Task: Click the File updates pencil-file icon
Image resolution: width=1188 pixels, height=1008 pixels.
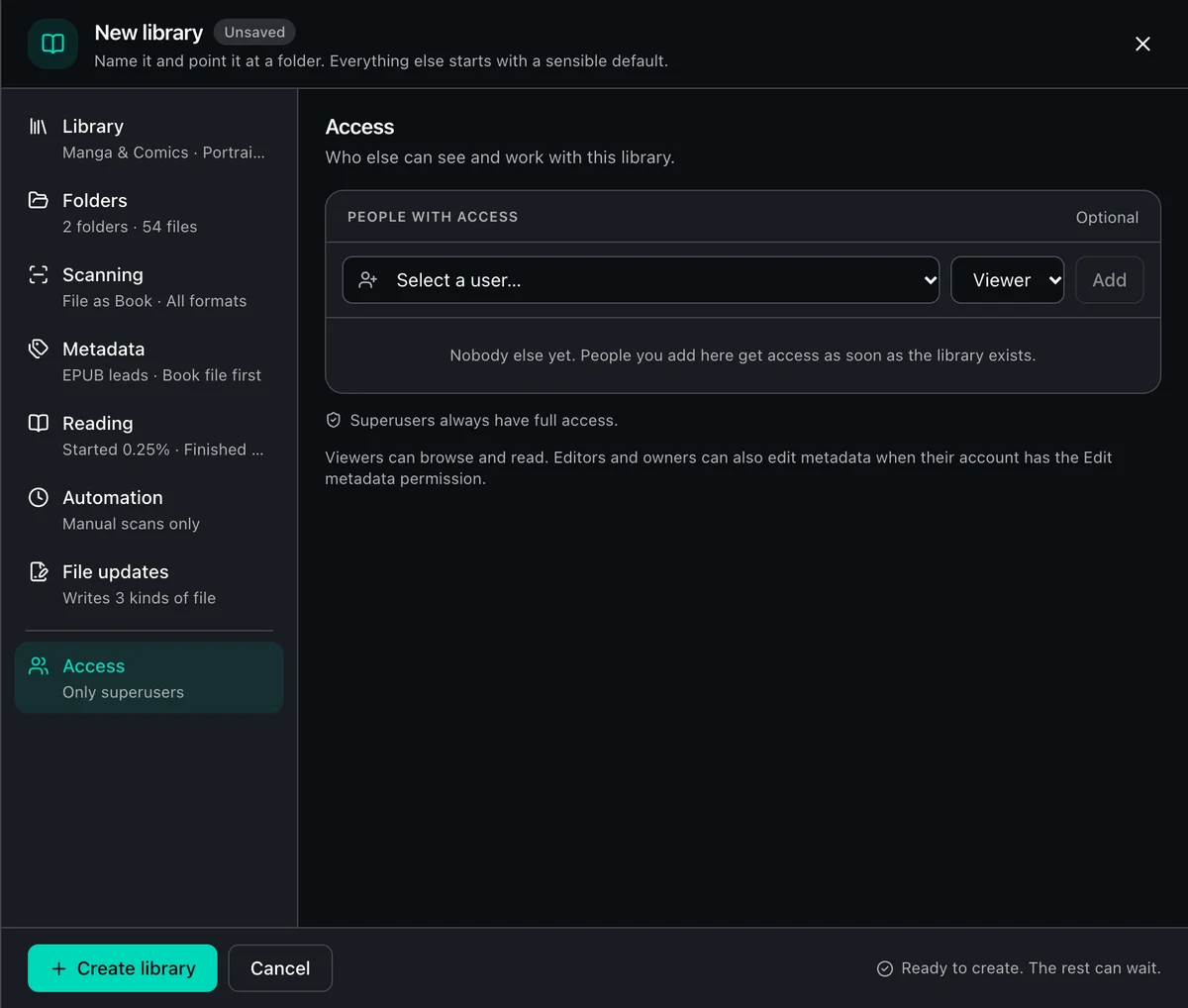Action: (x=39, y=571)
